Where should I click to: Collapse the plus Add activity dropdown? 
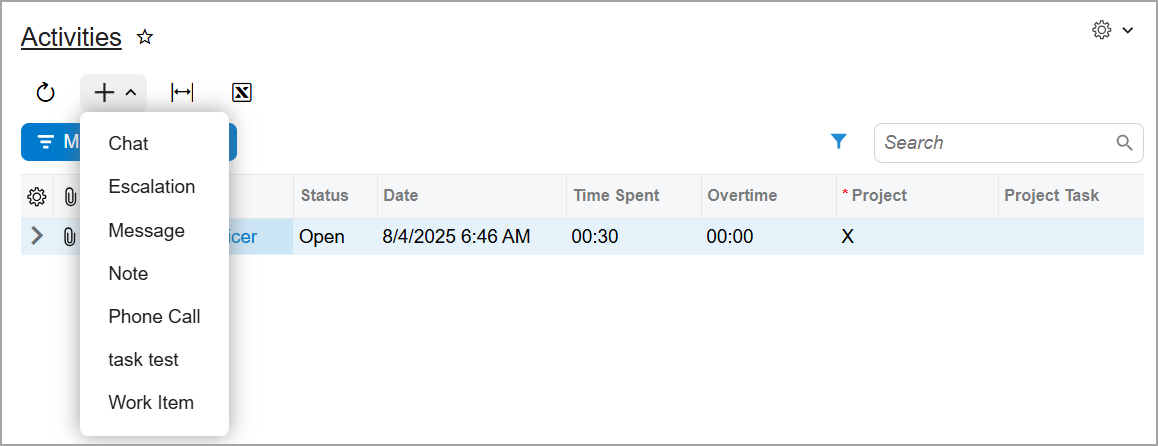(114, 93)
